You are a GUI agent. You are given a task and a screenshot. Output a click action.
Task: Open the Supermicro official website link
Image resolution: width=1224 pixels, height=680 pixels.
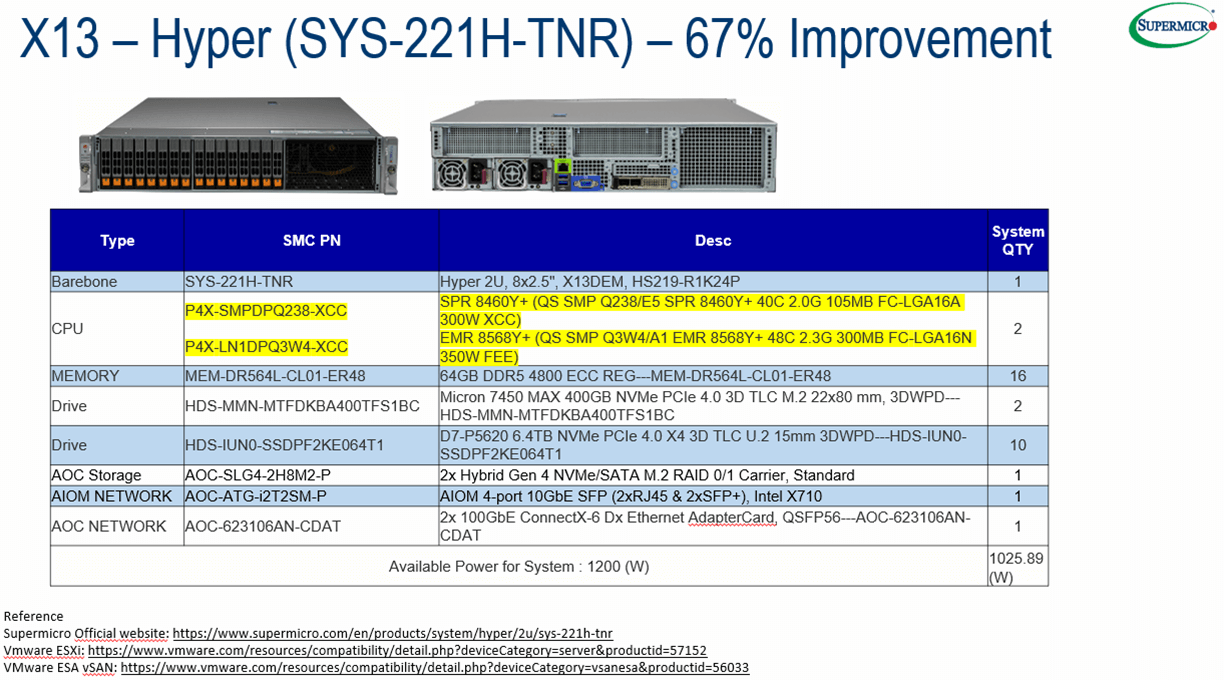[392, 633]
